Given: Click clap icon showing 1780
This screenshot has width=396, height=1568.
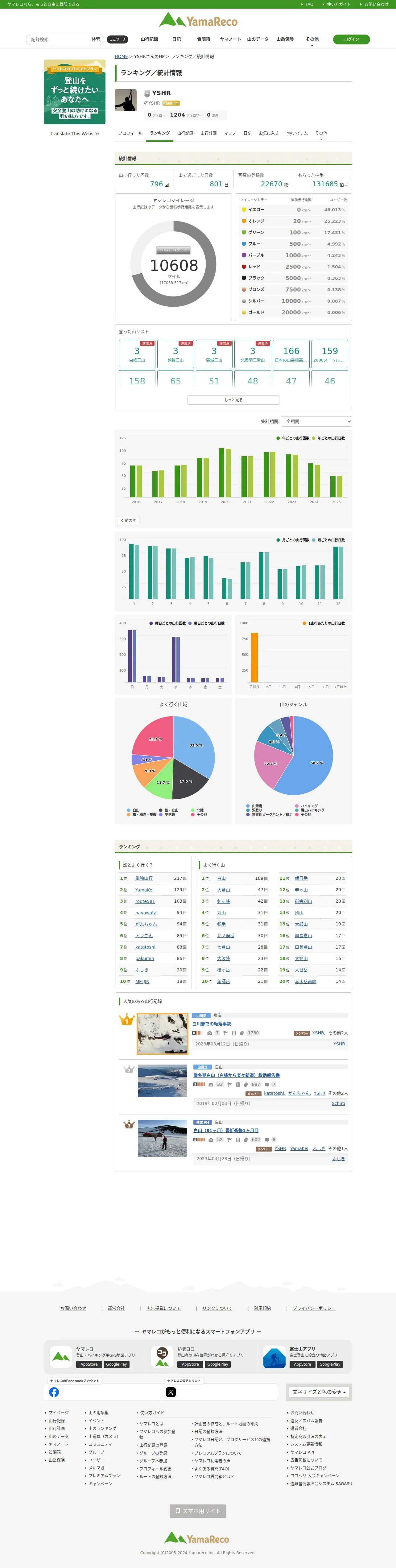Looking at the screenshot, I should 241,1033.
